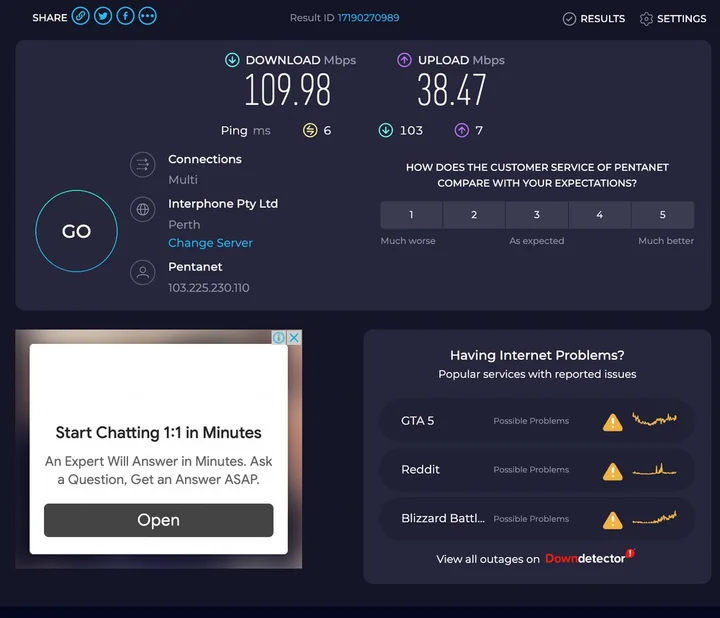Select rating 4 for Pentanet
720x618 pixels.
click(x=599, y=215)
